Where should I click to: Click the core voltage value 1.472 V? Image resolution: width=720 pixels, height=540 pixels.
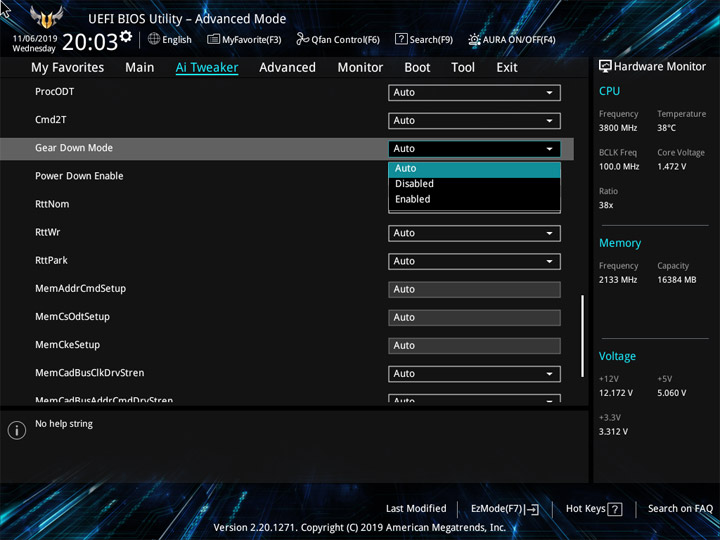click(x=672, y=167)
